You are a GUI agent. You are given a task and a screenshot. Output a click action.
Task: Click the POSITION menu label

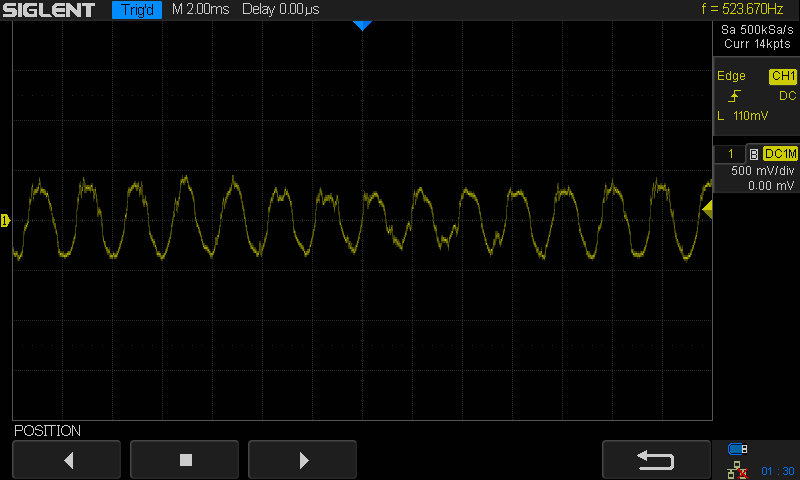(x=47, y=431)
